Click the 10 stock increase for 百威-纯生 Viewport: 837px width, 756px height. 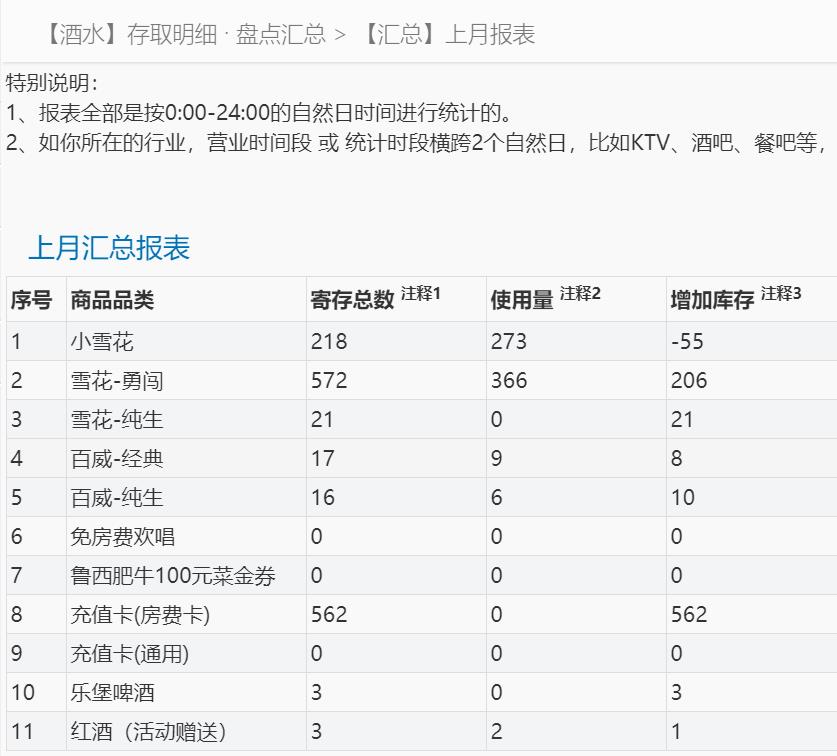[x=683, y=498]
